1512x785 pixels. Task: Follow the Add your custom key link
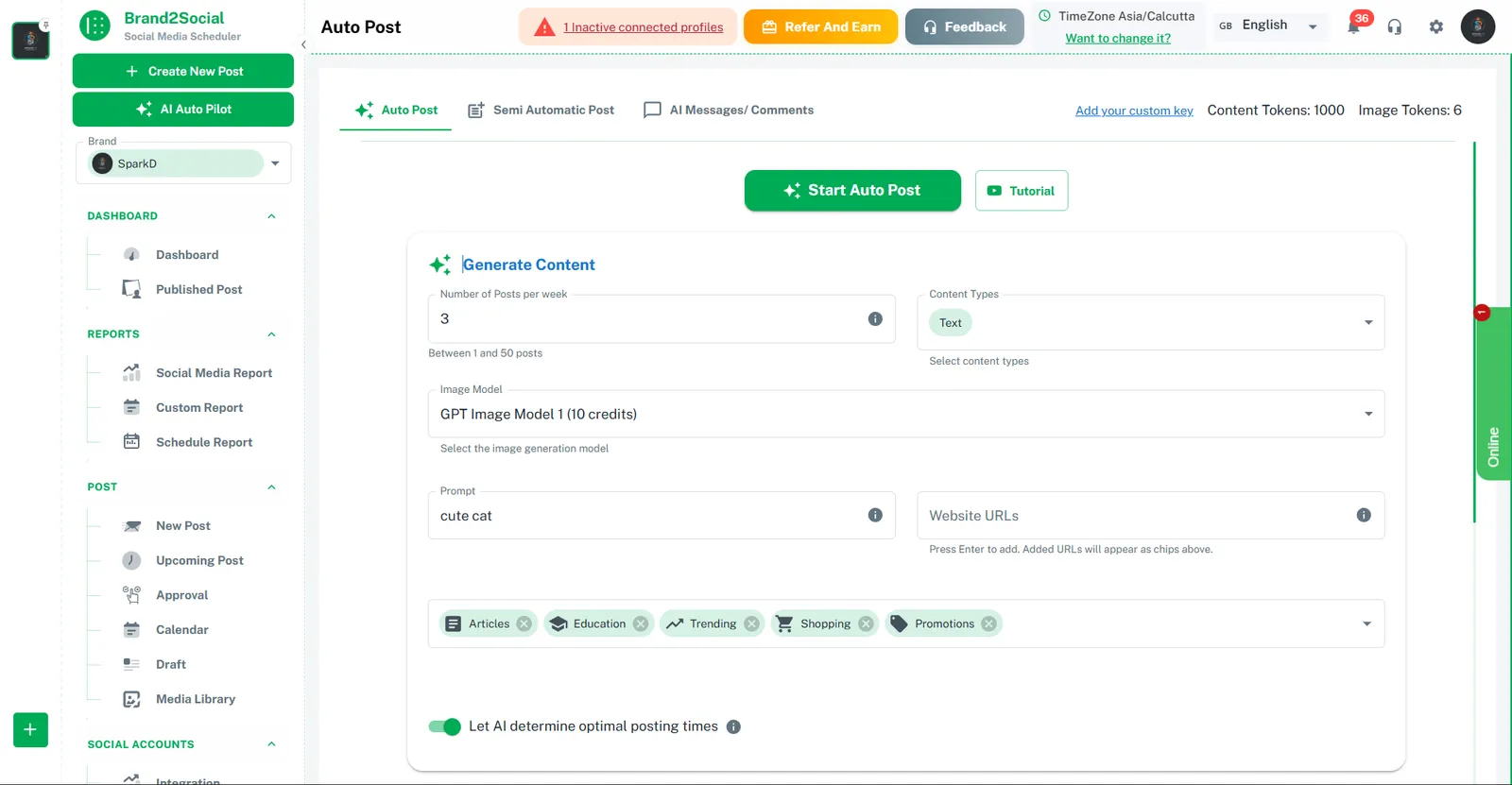click(1134, 111)
